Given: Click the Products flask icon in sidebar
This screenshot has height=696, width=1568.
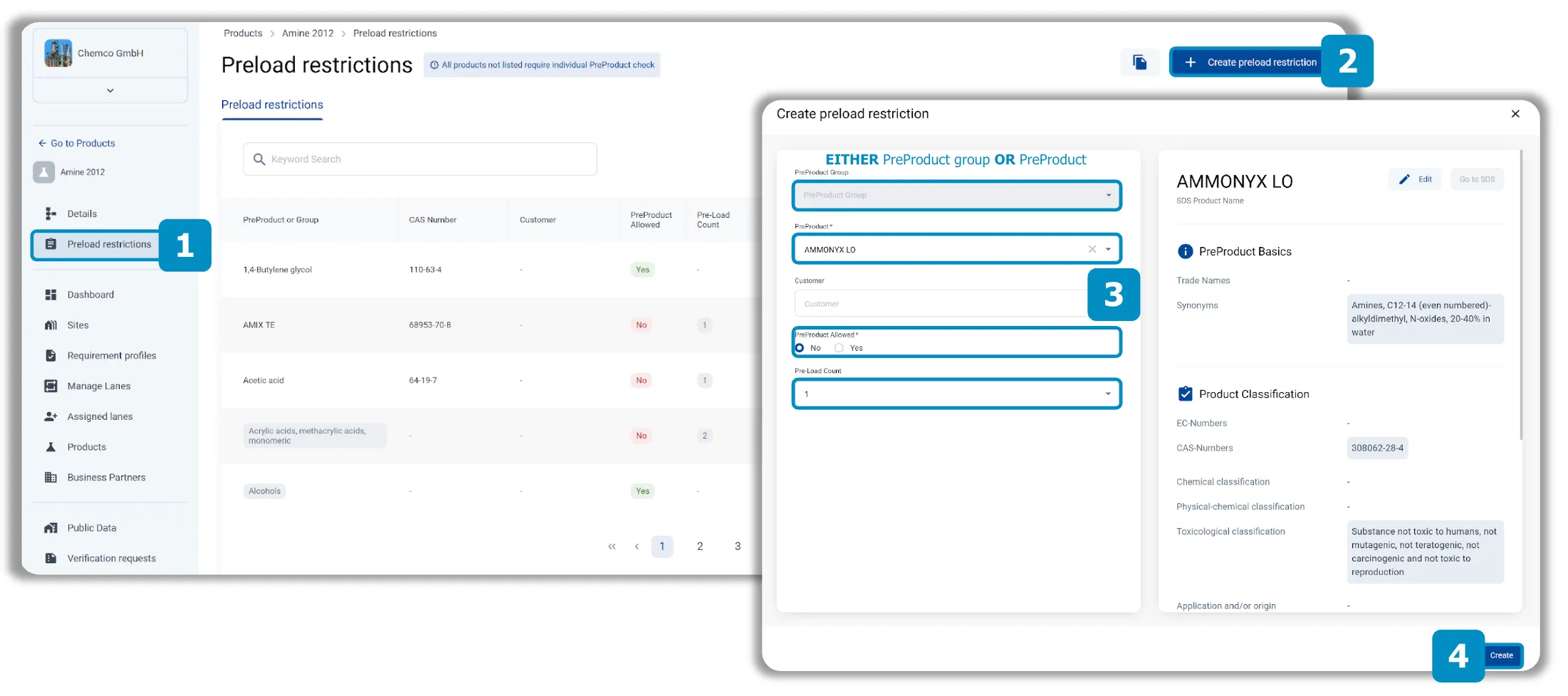Looking at the screenshot, I should 51,447.
